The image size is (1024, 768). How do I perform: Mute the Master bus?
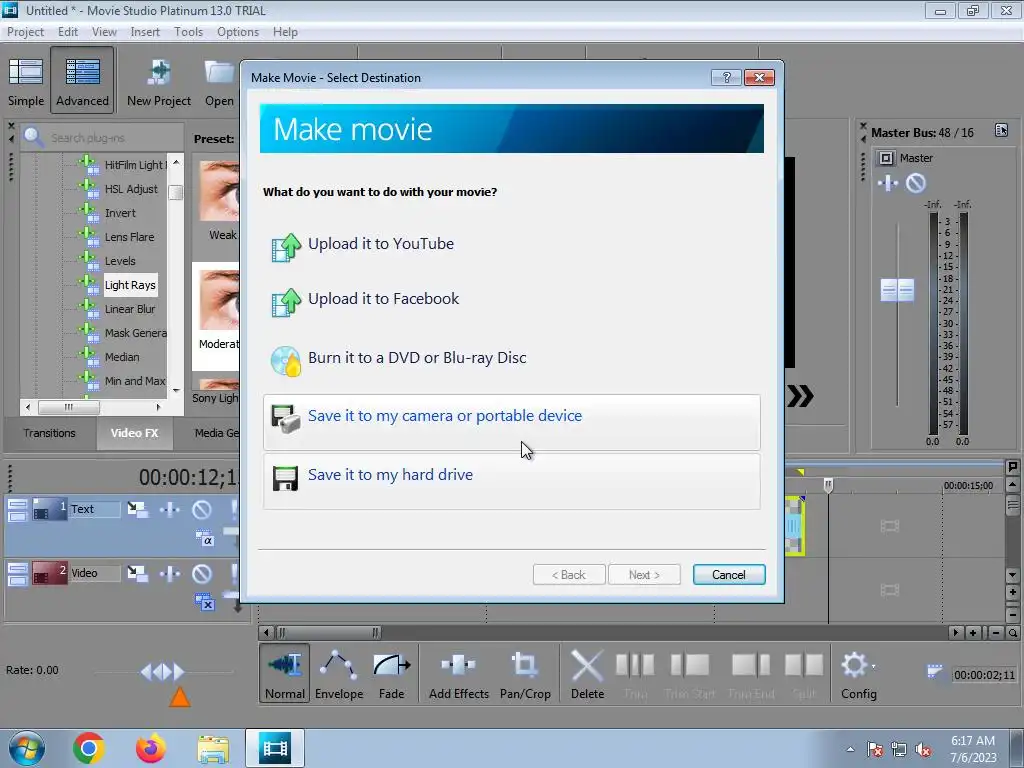click(916, 184)
